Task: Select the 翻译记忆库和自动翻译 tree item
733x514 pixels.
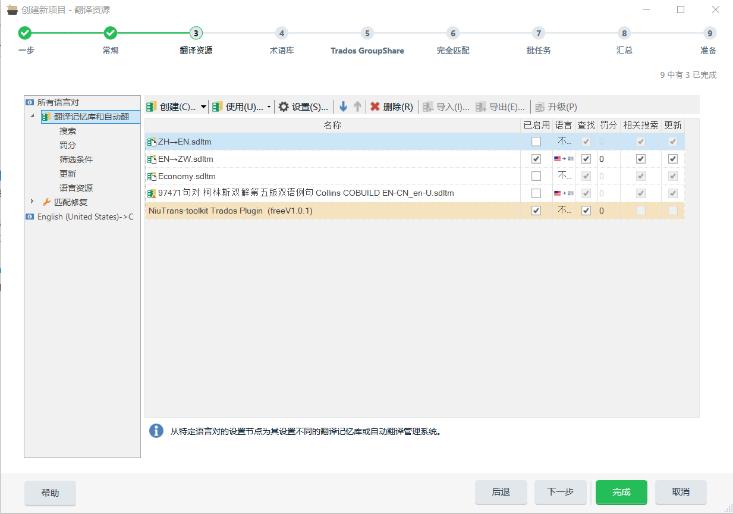Action: point(91,117)
